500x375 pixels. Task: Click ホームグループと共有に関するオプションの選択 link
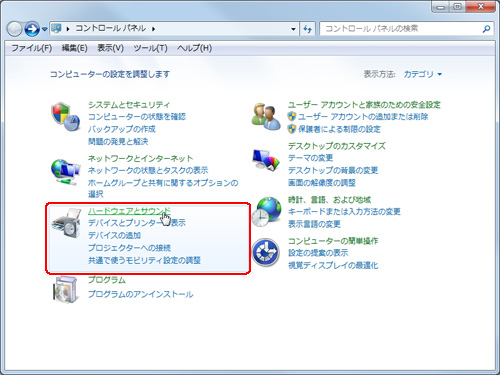coord(163,188)
